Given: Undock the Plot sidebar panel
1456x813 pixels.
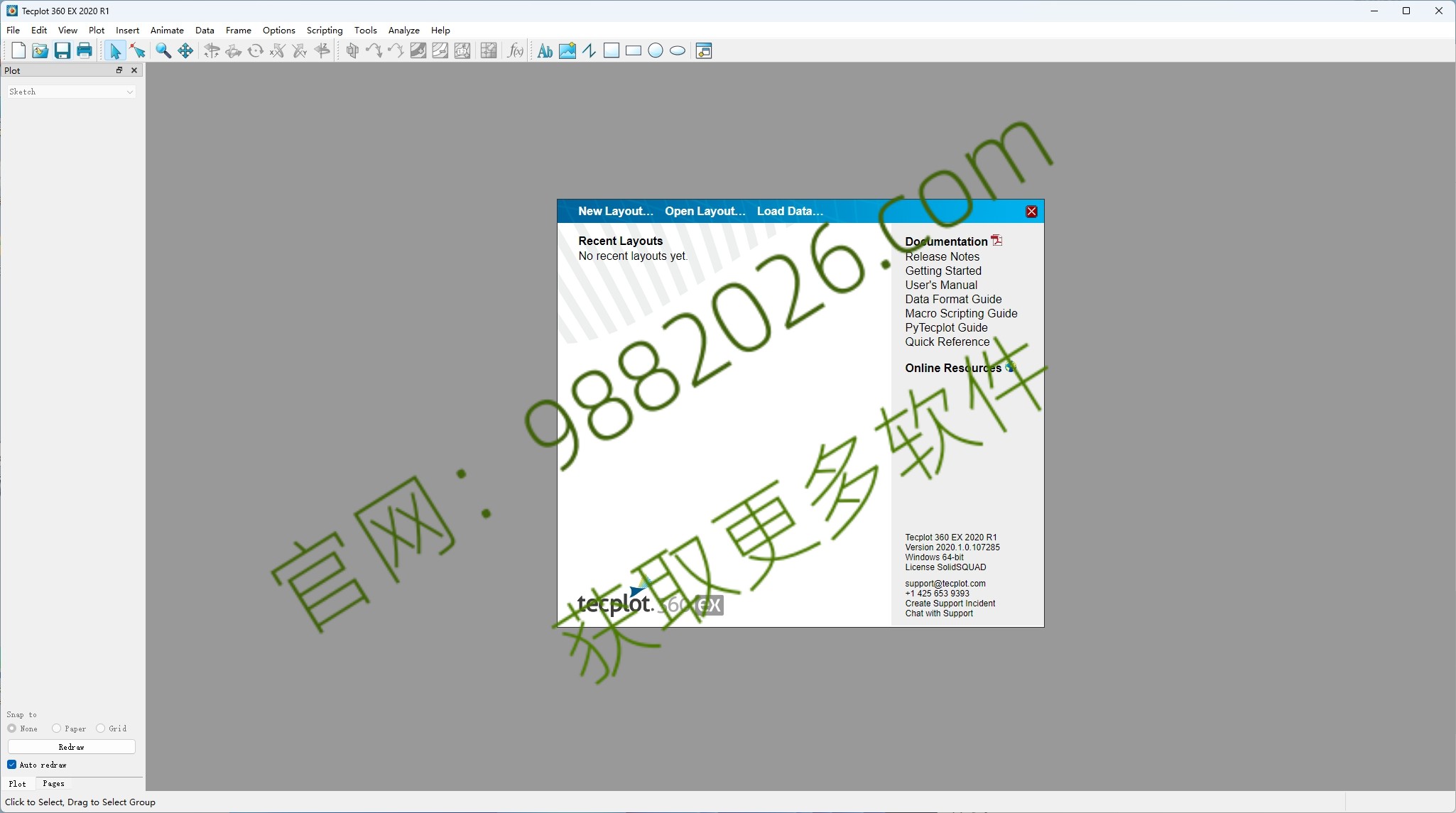Looking at the screenshot, I should 119,70.
